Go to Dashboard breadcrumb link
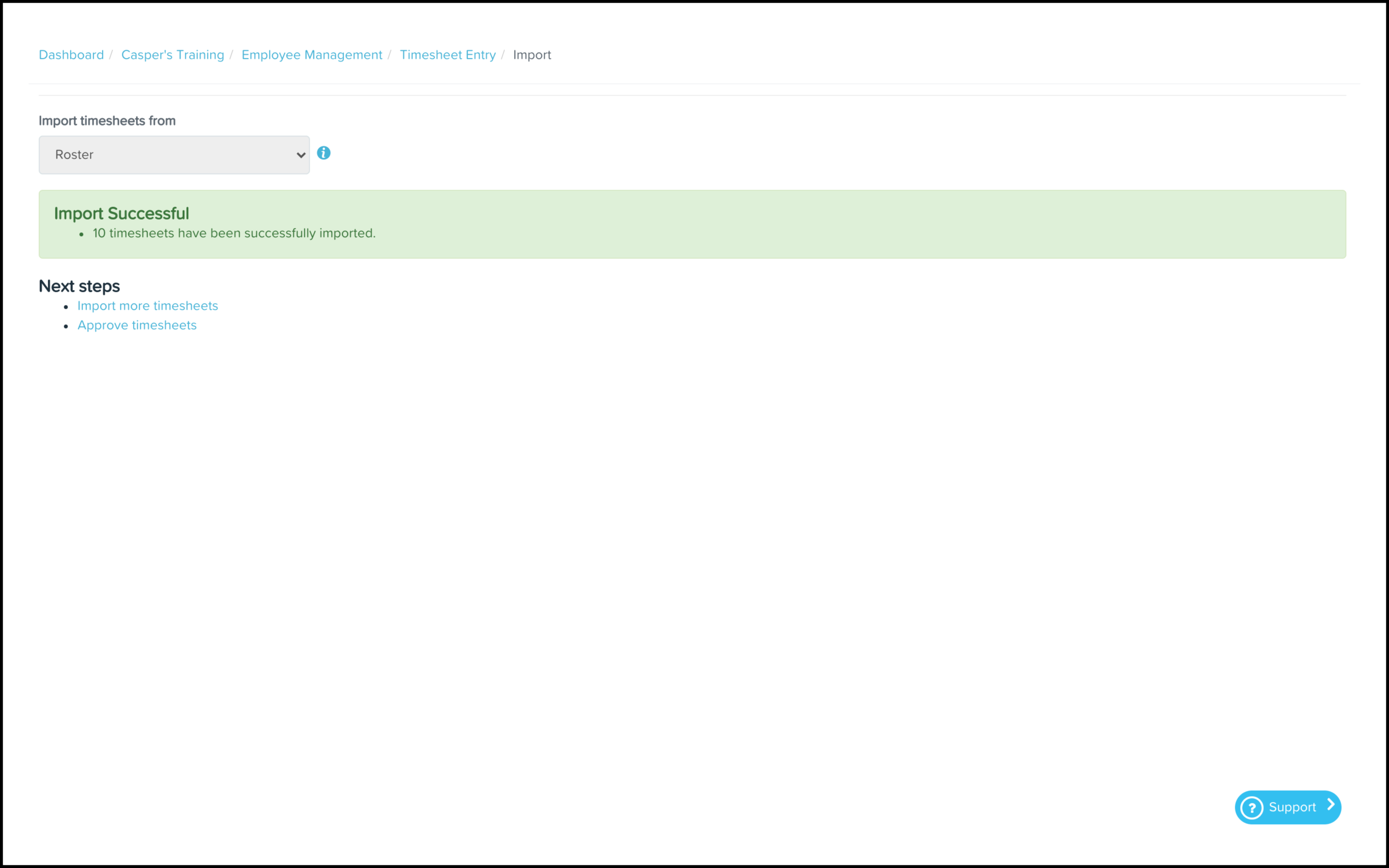 point(71,55)
